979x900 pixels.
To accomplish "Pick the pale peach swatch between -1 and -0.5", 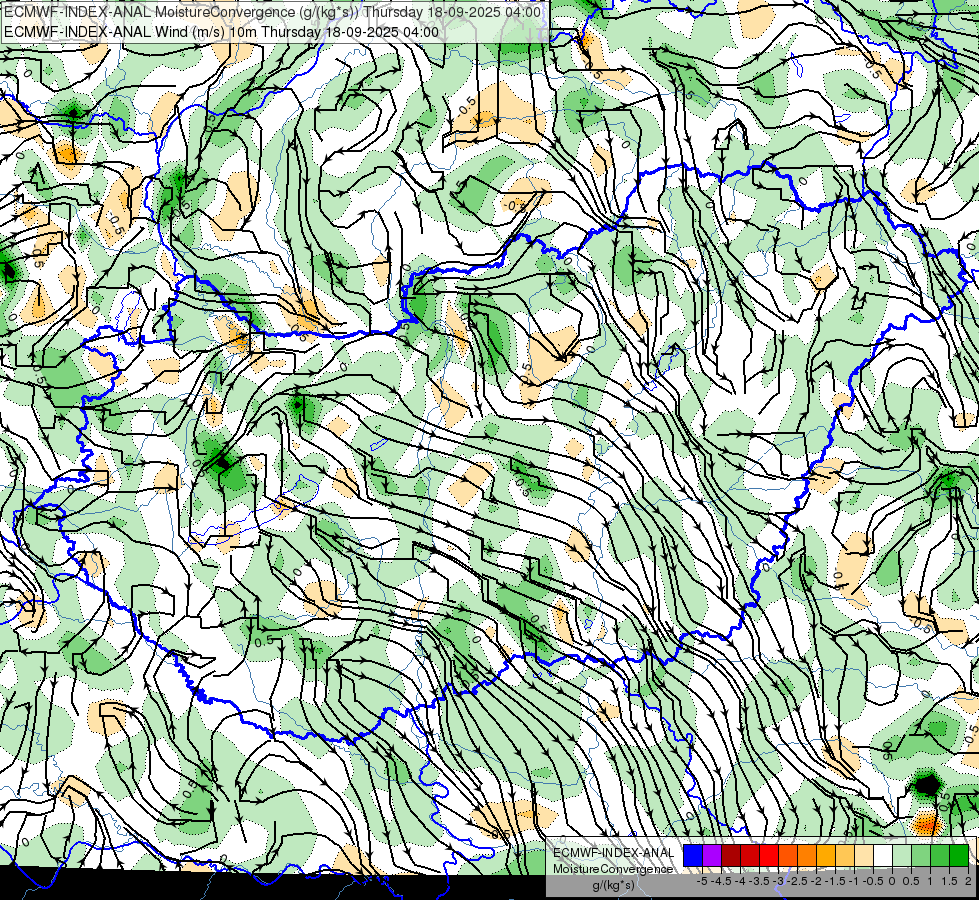I will pyautogui.click(x=864, y=856).
